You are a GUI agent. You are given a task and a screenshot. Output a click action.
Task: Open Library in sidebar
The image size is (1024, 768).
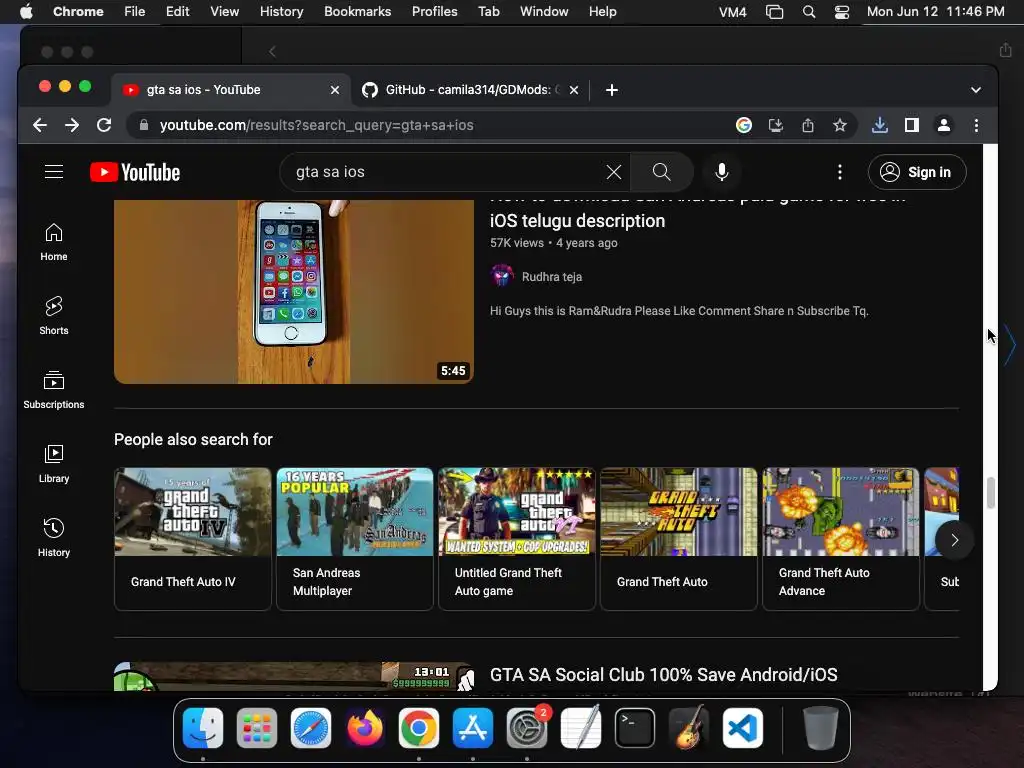point(54,464)
